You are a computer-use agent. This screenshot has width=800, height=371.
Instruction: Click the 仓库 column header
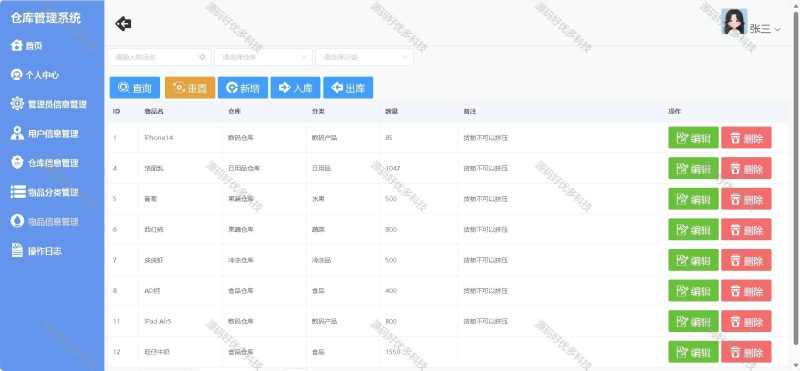click(x=234, y=111)
